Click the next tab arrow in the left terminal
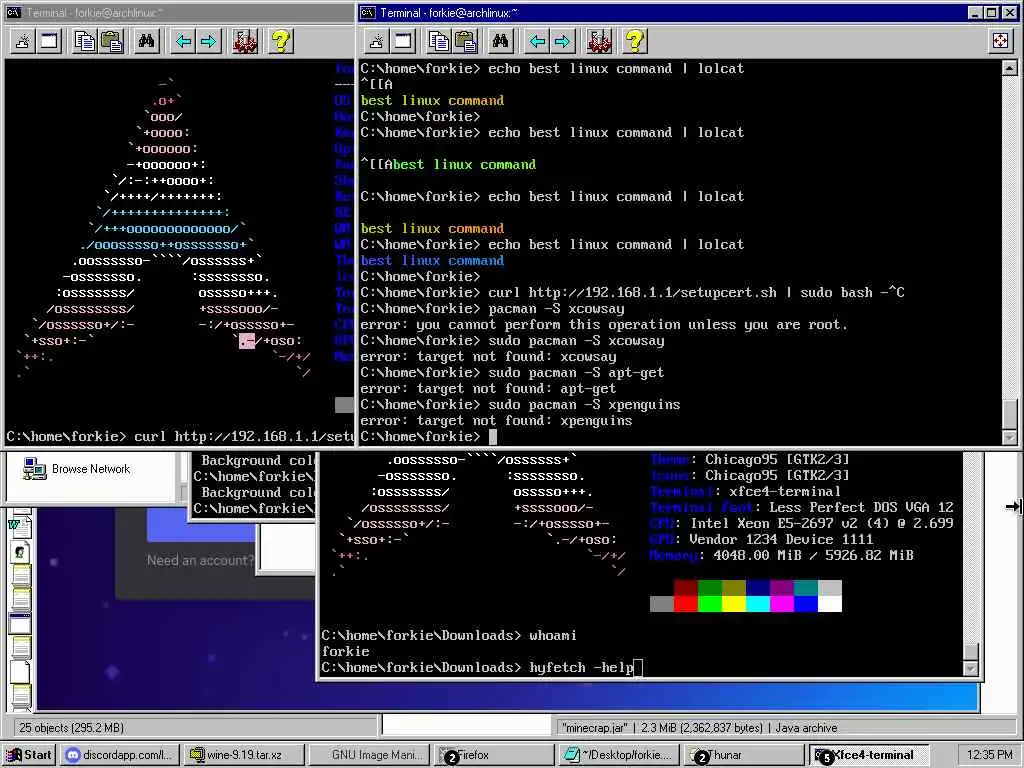This screenshot has width=1024, height=768. (208, 42)
